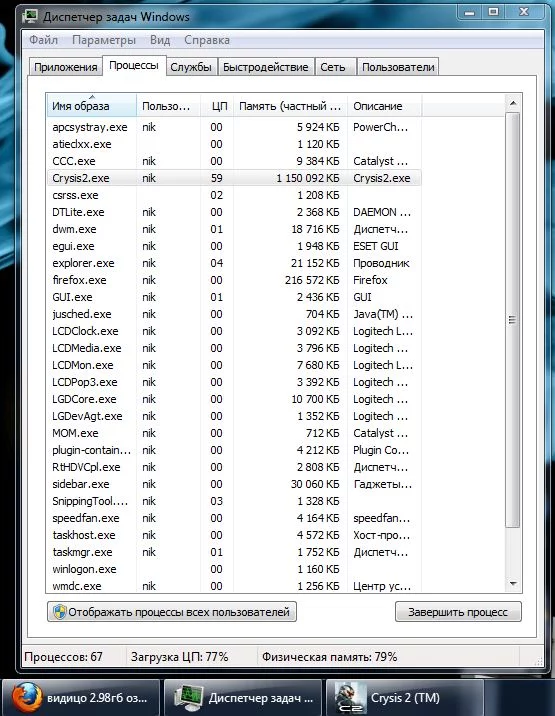The image size is (555, 716).
Task: Open the Файл menu
Action: pyautogui.click(x=43, y=40)
